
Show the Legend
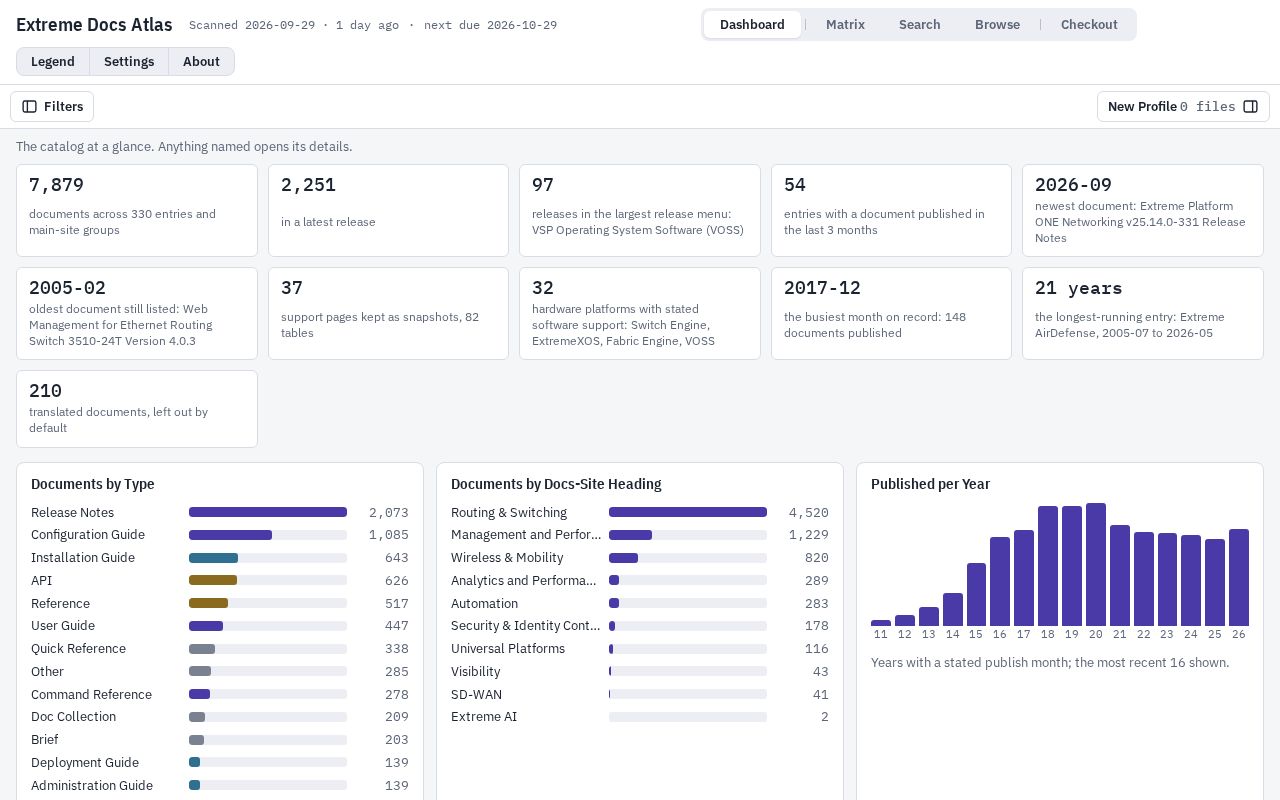(x=53, y=62)
